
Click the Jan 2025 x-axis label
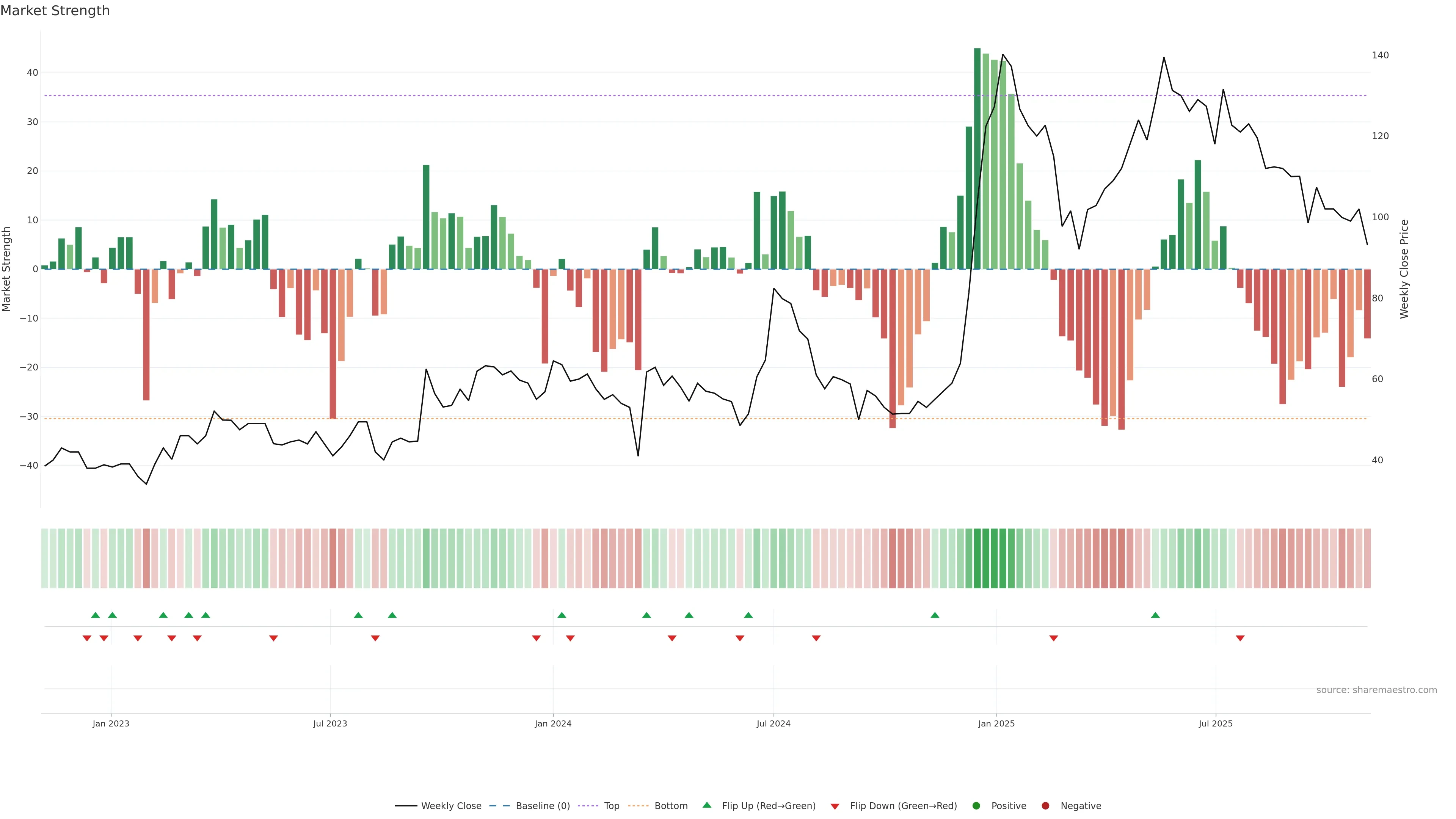coord(996,724)
